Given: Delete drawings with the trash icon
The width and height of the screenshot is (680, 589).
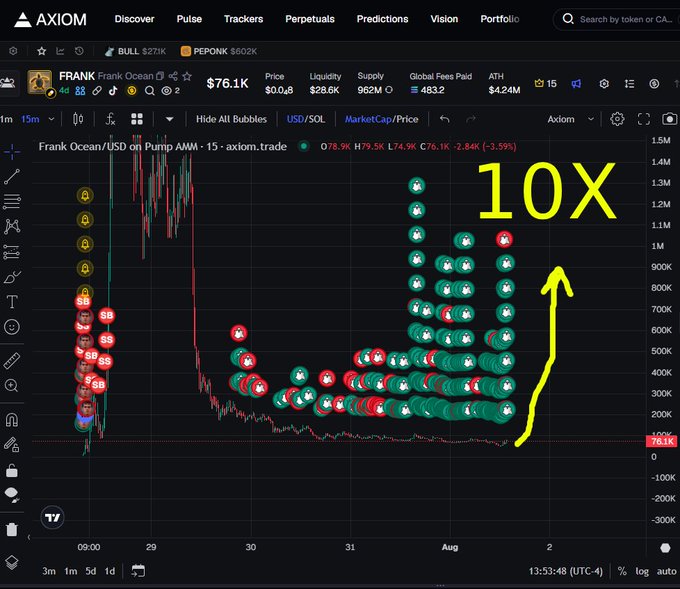Looking at the screenshot, I should (12, 529).
